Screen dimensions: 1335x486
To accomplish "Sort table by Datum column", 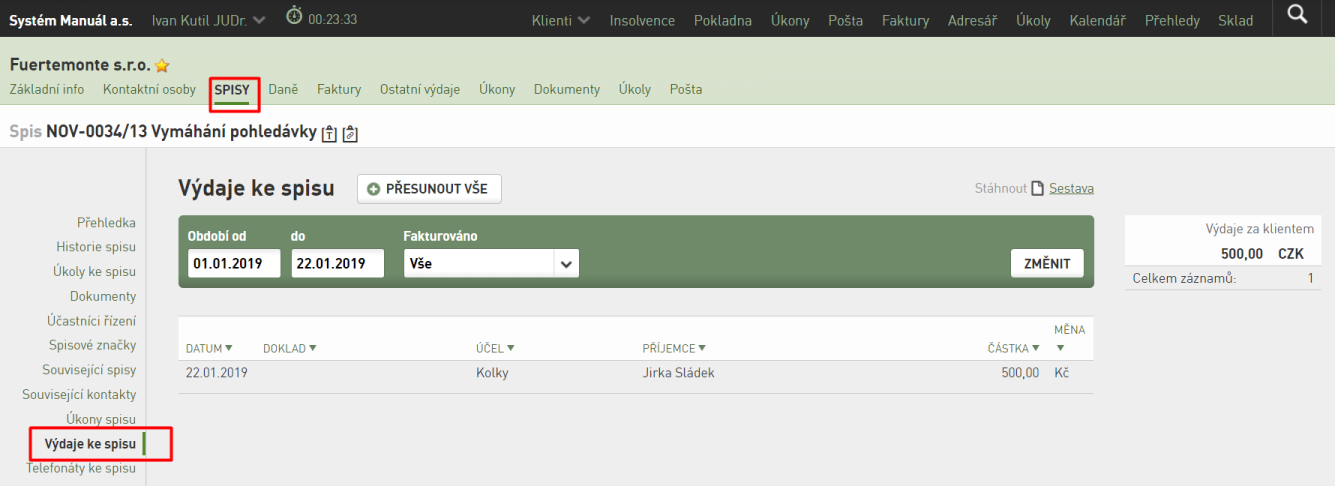I will [209, 348].
